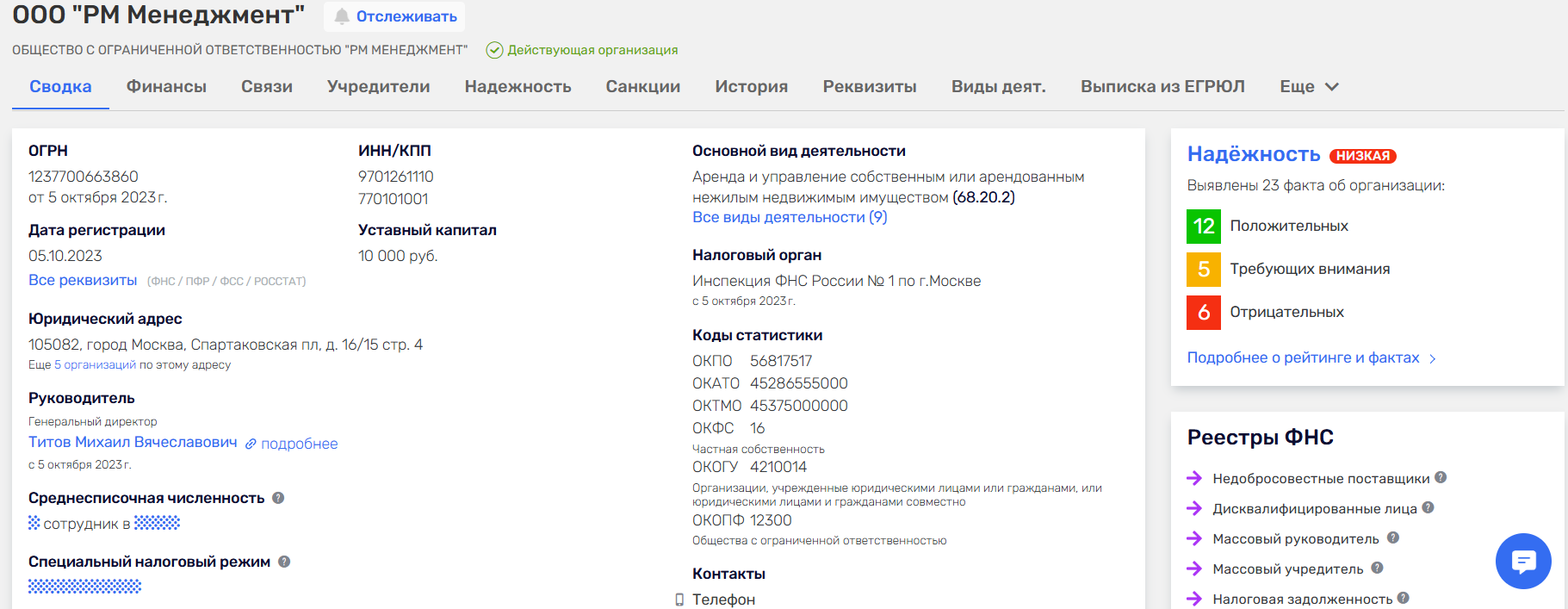The width and height of the screenshot is (1568, 609).
Task: Click the red 6 negative facts badge
Action: (1203, 313)
